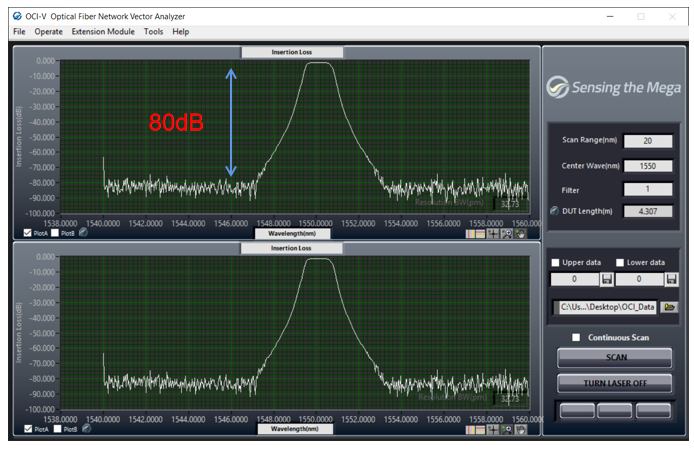Click rightmost blank button below TURN LASER OFF

pos(653,411)
